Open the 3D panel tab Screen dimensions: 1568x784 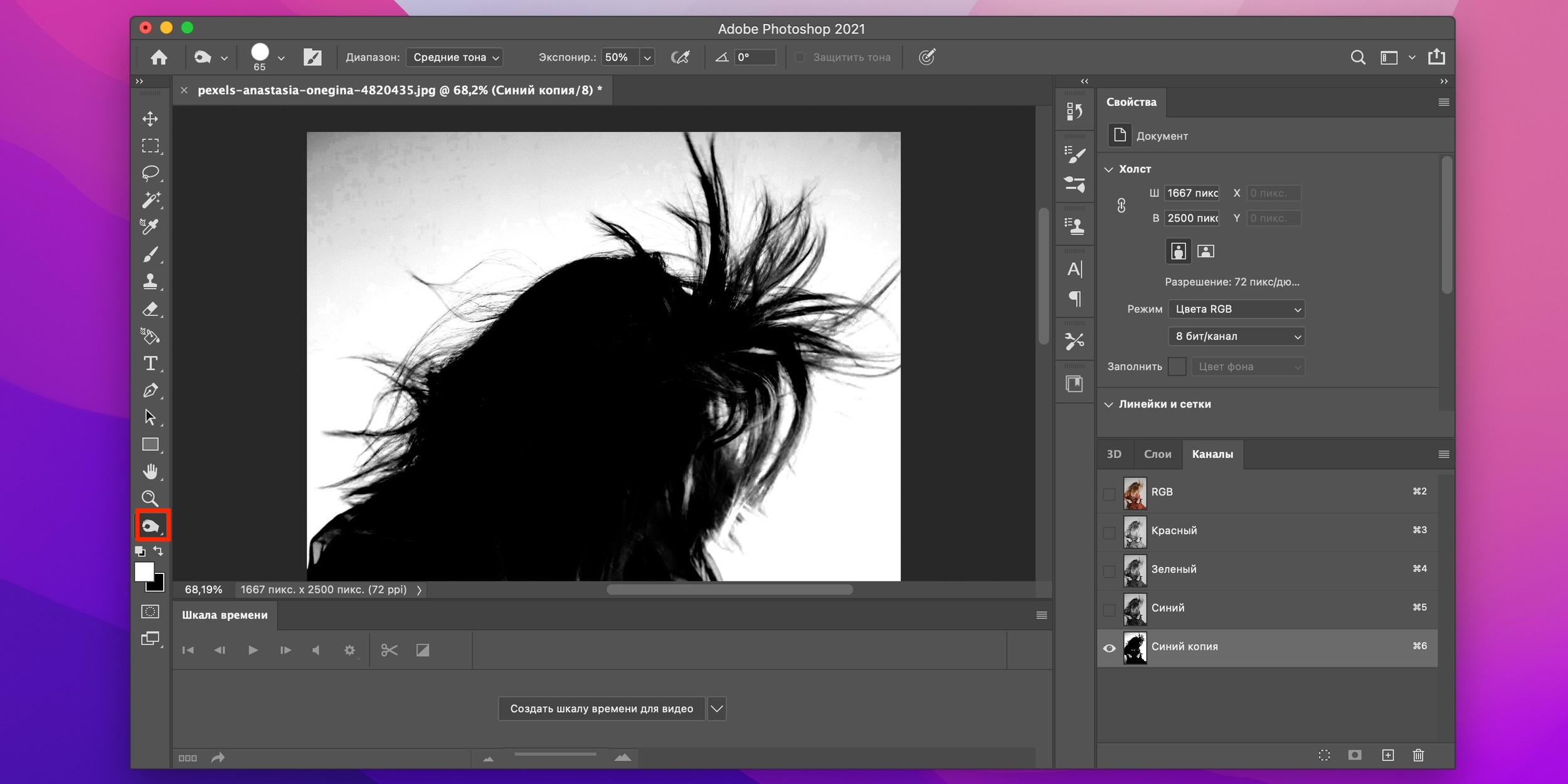[x=1114, y=454]
